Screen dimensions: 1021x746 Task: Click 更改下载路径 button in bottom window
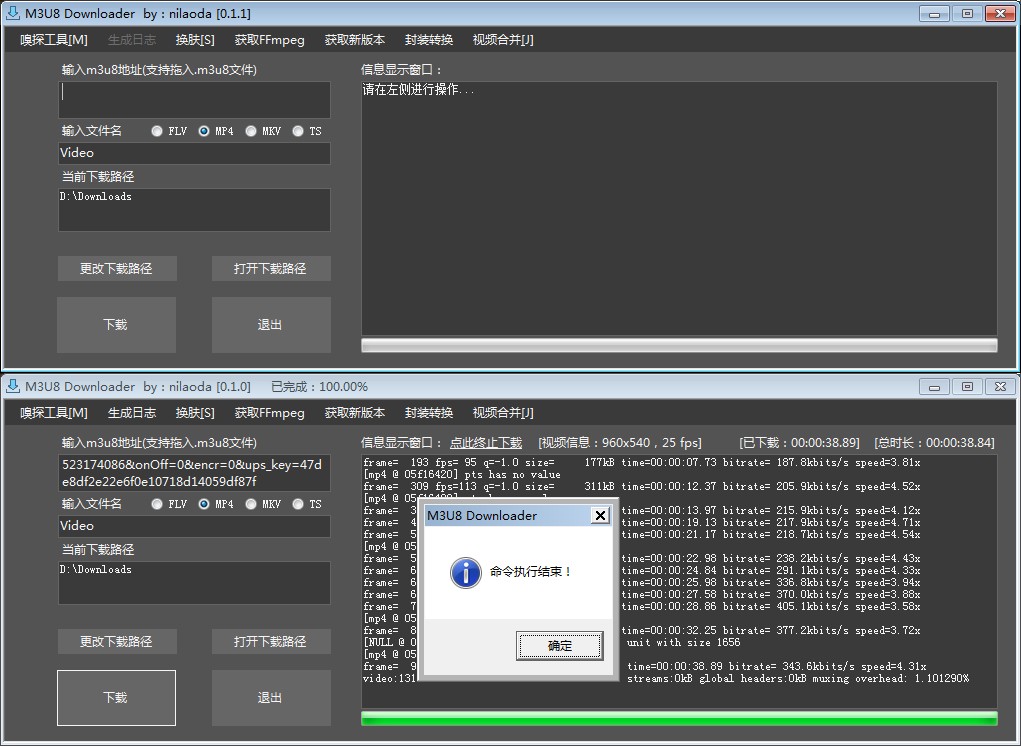click(117, 642)
